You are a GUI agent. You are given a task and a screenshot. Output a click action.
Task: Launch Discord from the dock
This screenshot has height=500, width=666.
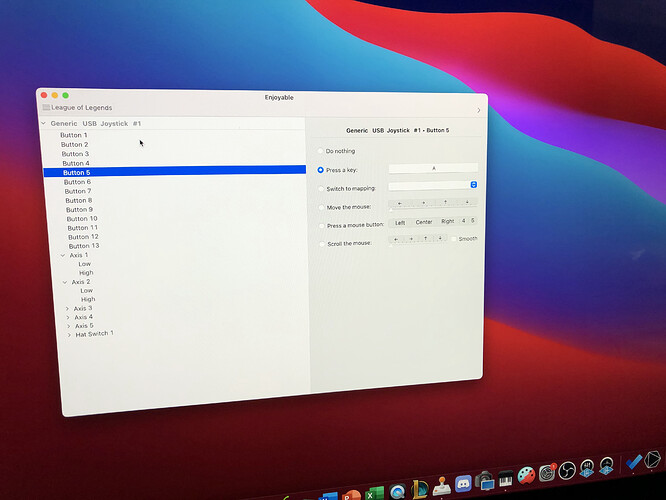[x=463, y=484]
